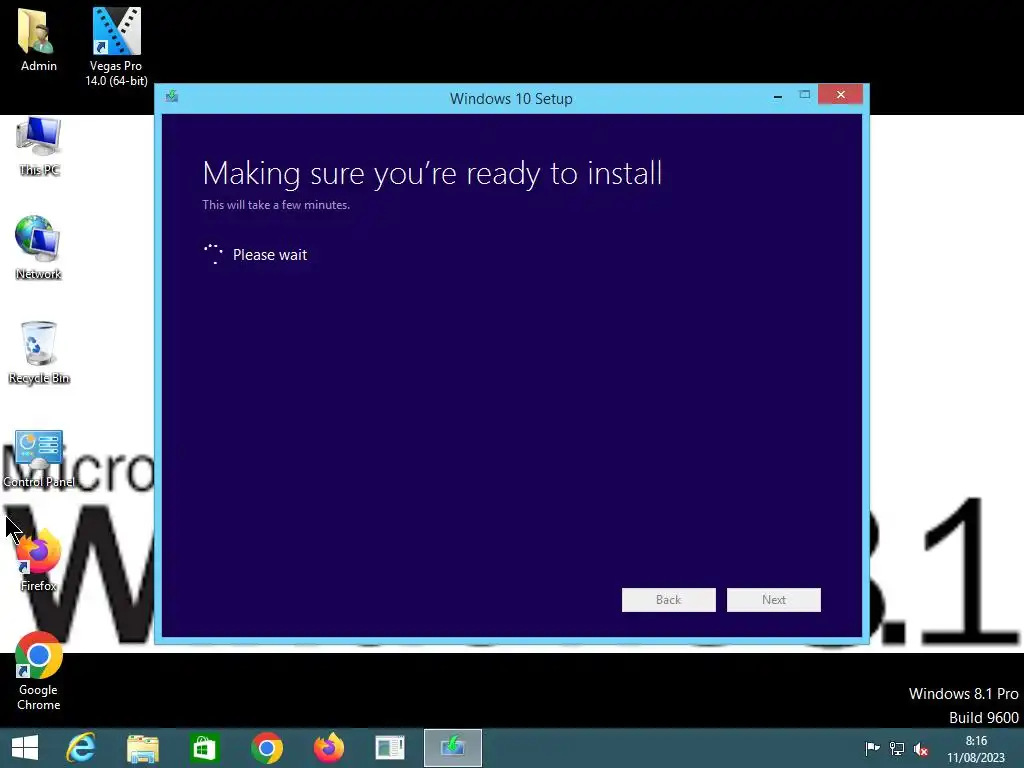This screenshot has height=768, width=1024.
Task: Open clock showing 8:16 date
Action: point(976,749)
